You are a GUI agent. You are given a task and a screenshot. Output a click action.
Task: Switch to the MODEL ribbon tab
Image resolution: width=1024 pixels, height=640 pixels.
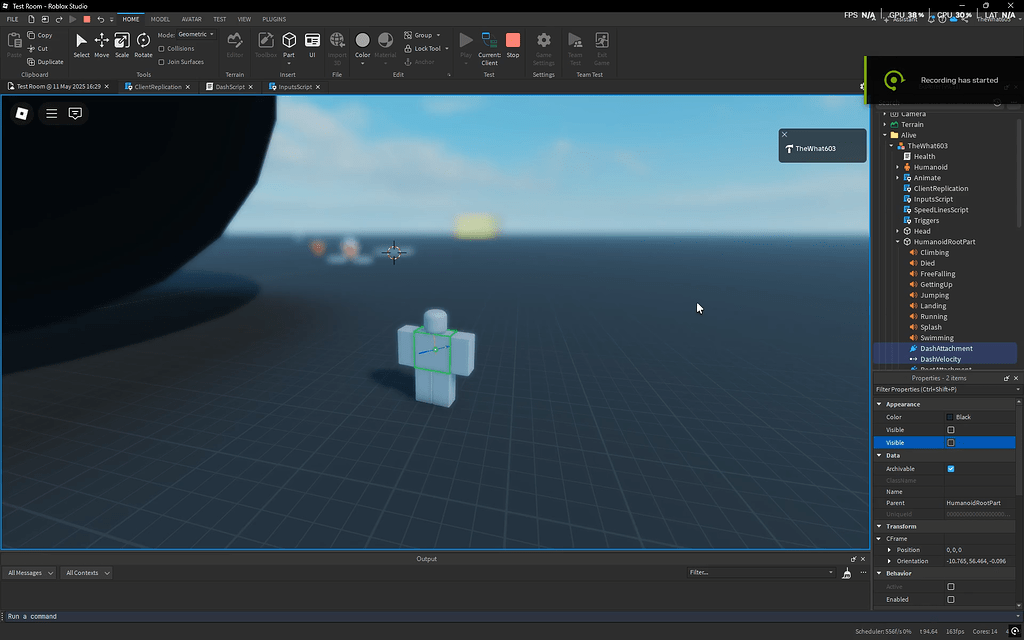(x=160, y=18)
